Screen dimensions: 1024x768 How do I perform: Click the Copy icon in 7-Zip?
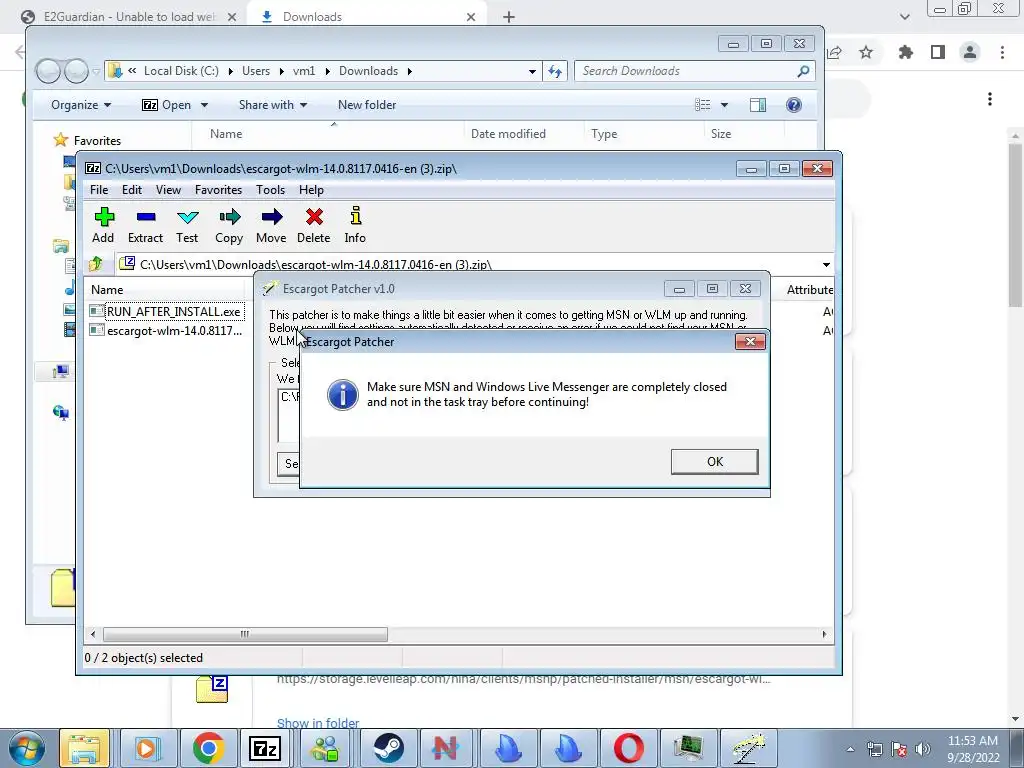point(229,226)
